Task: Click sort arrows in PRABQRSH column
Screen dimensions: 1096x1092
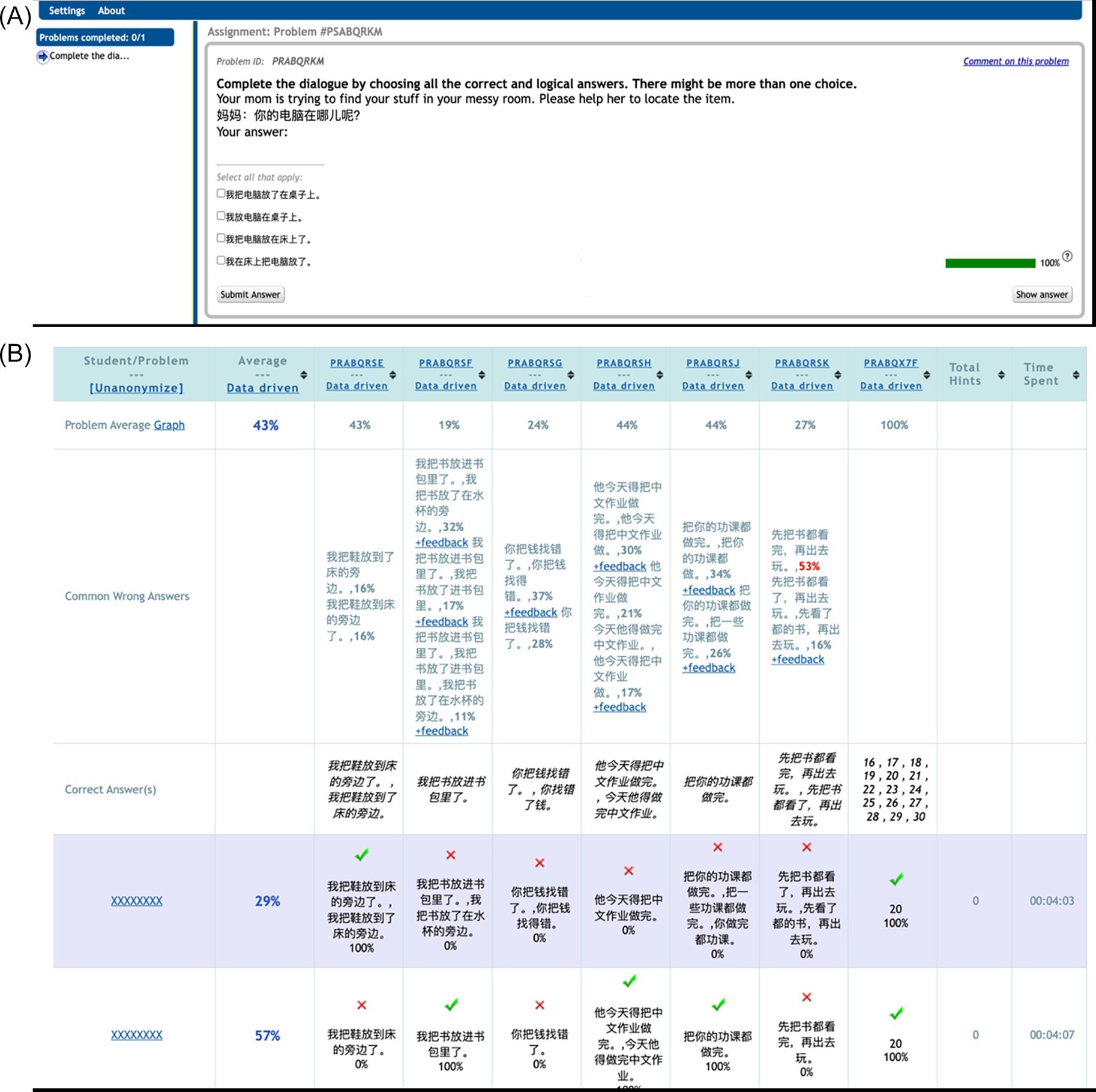Action: [x=660, y=375]
